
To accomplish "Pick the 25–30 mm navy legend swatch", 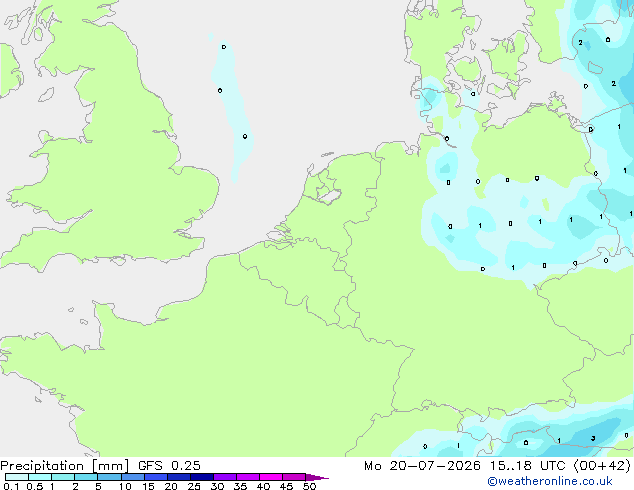I will coord(201,477).
